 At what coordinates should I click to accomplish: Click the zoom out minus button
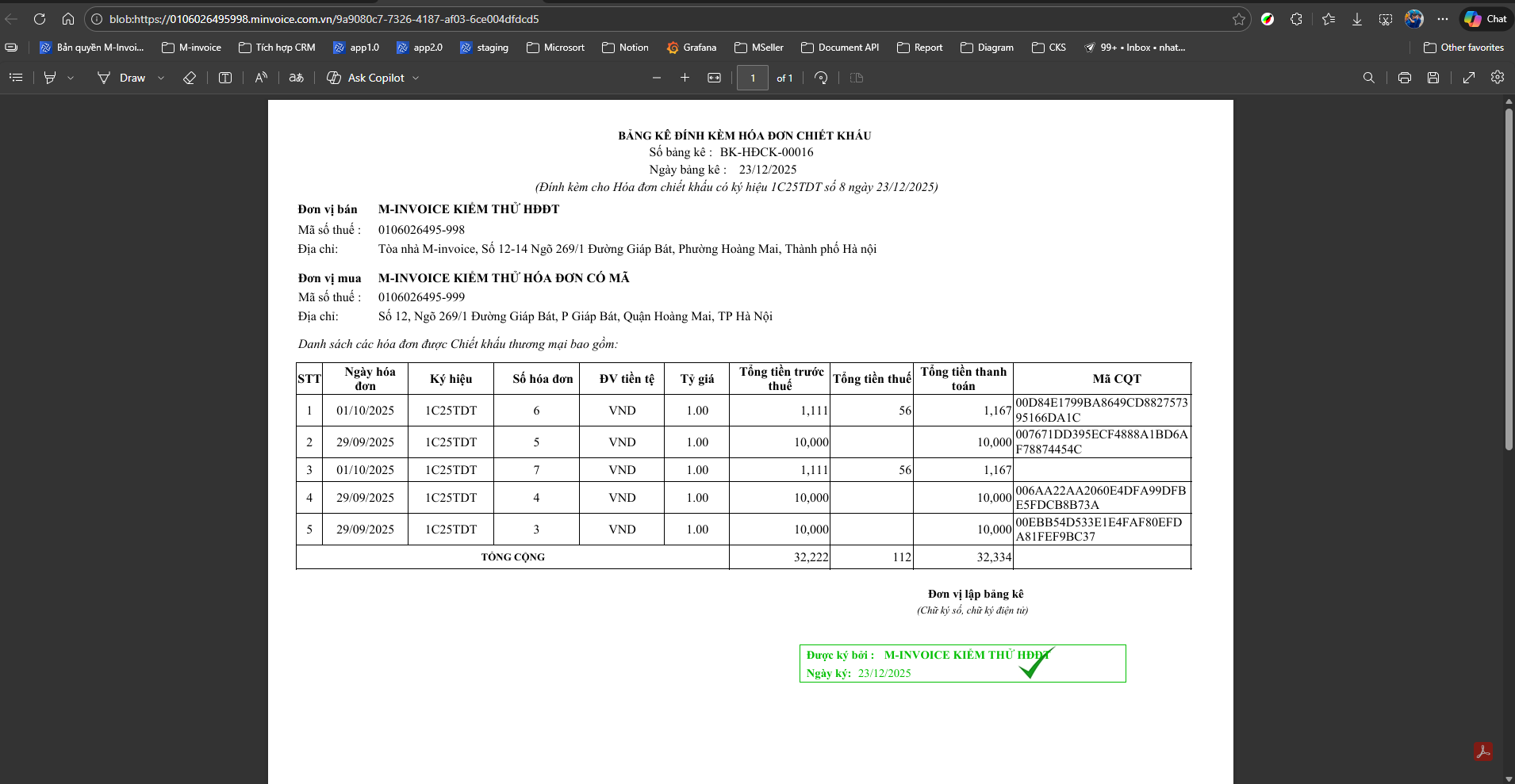(x=656, y=78)
